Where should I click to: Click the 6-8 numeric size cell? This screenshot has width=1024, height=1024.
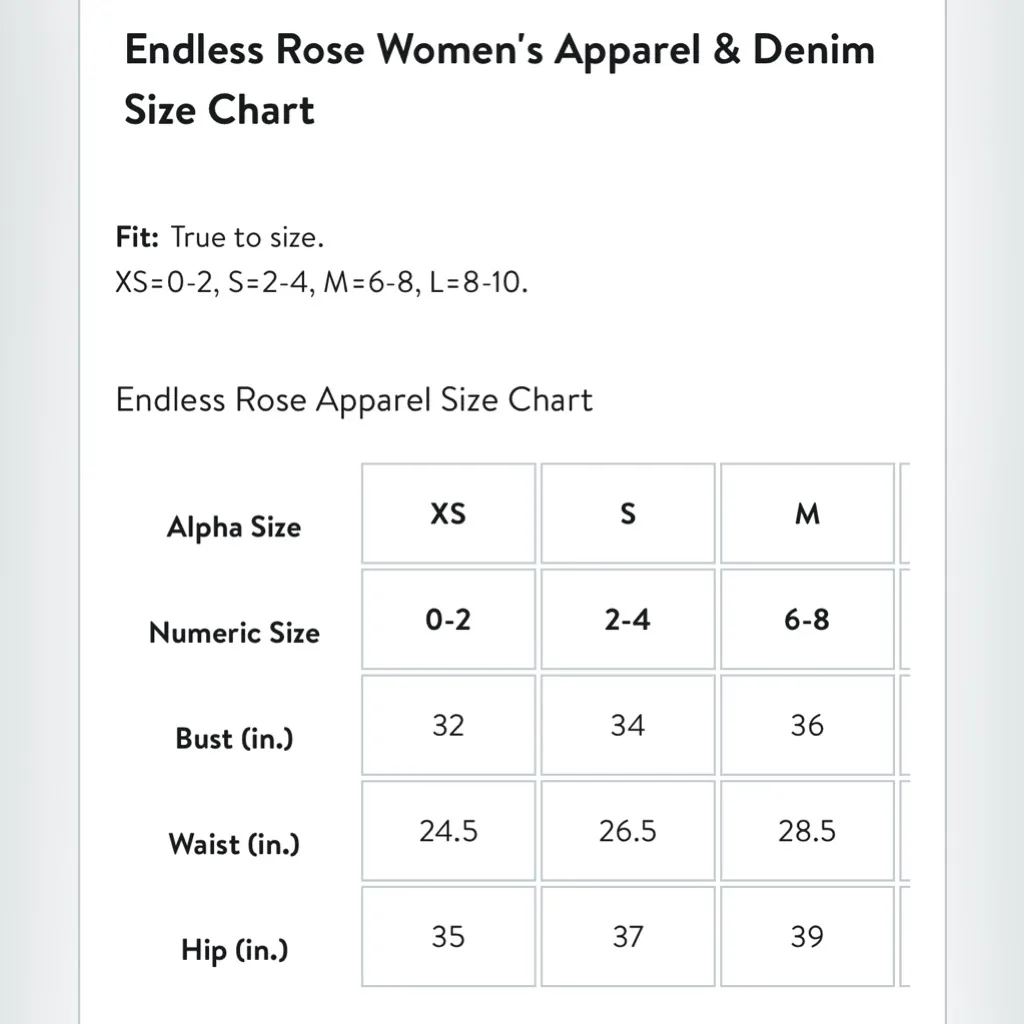tap(806, 620)
